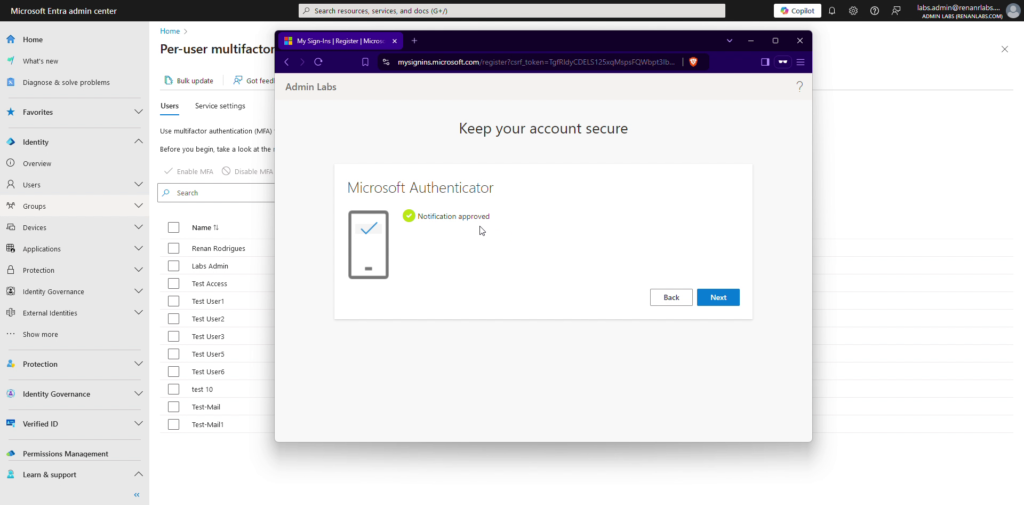Go back in the browser popup window
Viewport: 1024px width, 505px height.
click(286, 62)
